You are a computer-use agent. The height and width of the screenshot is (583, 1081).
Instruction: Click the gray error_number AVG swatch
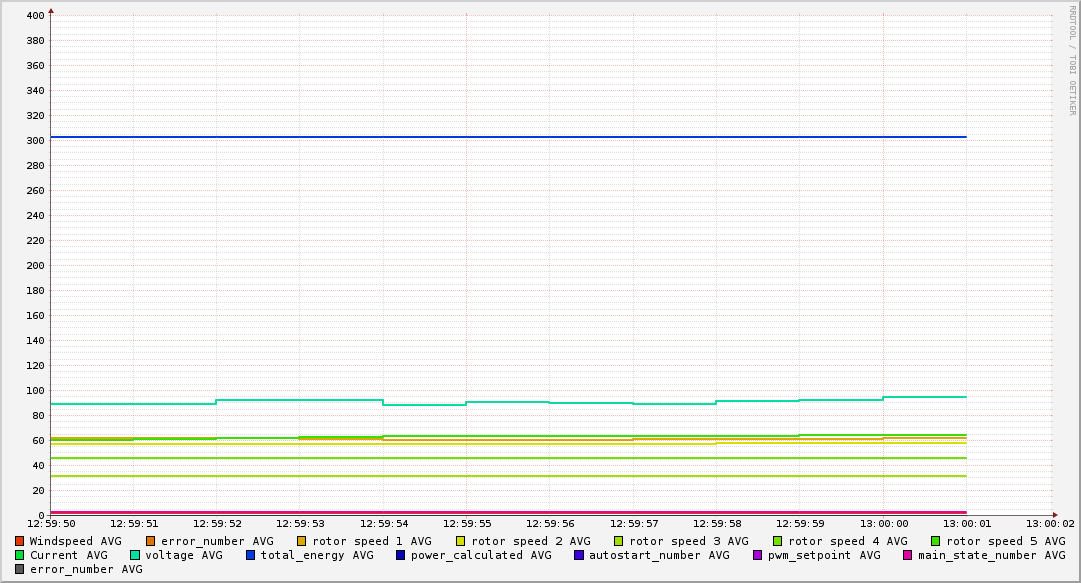(x=20, y=569)
